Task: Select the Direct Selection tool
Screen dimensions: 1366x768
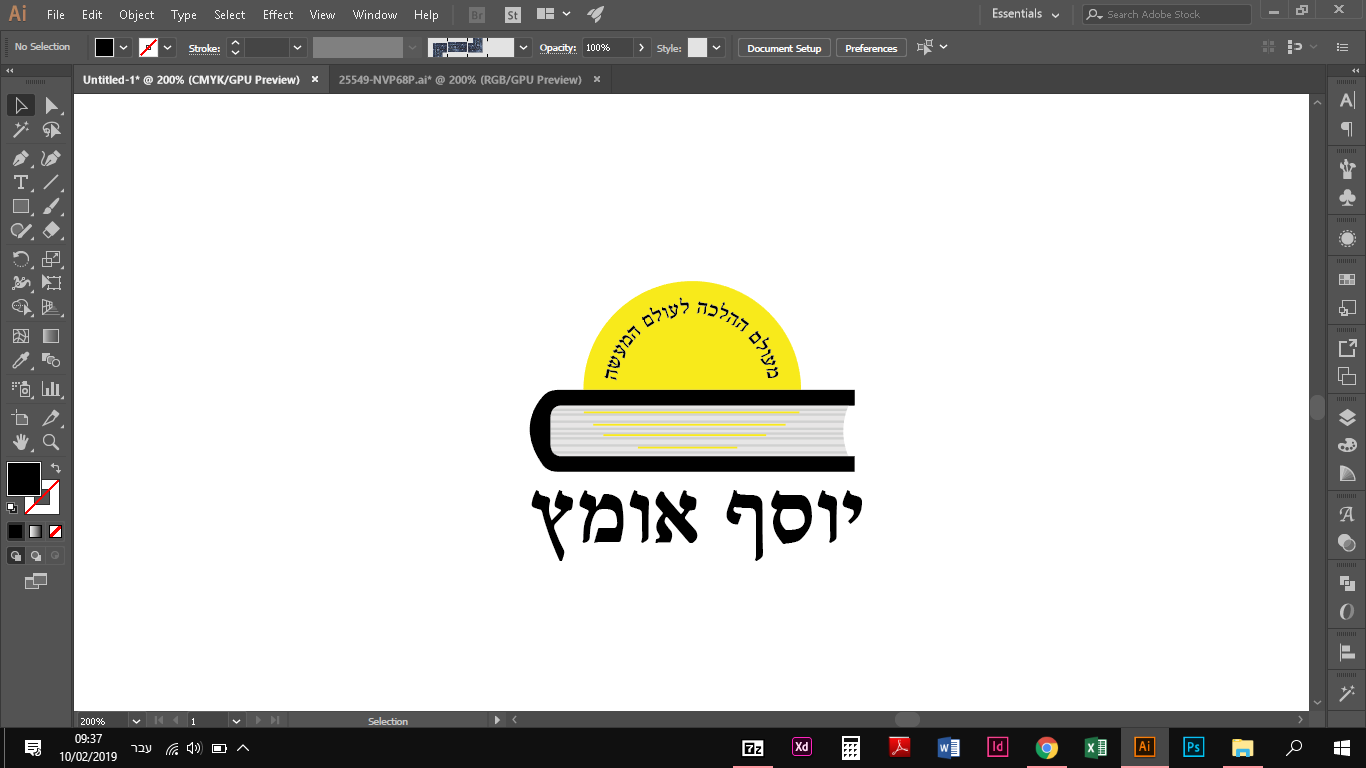Action: tap(52, 105)
